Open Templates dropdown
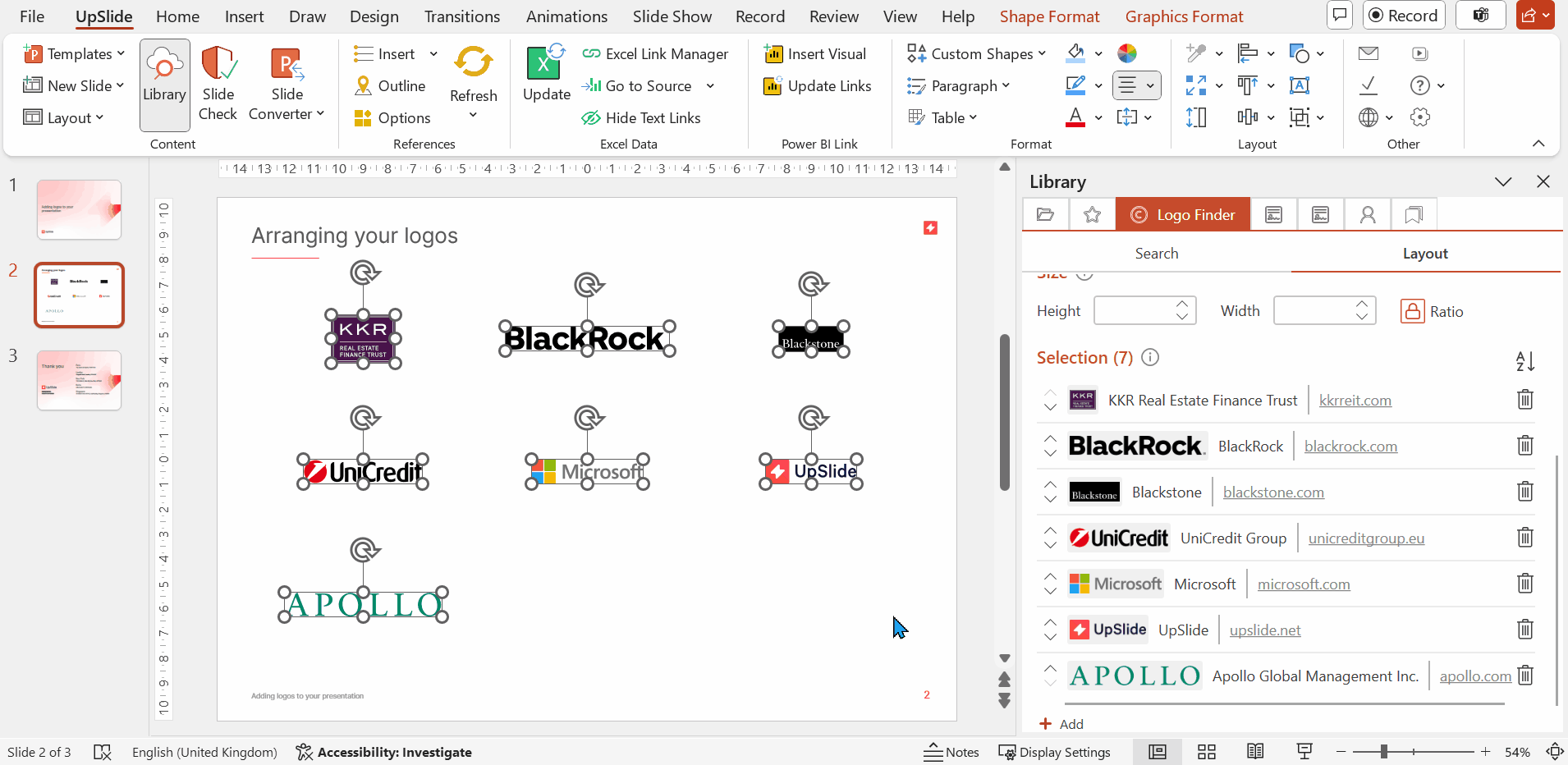This screenshot has width=1568, height=765. [x=74, y=54]
